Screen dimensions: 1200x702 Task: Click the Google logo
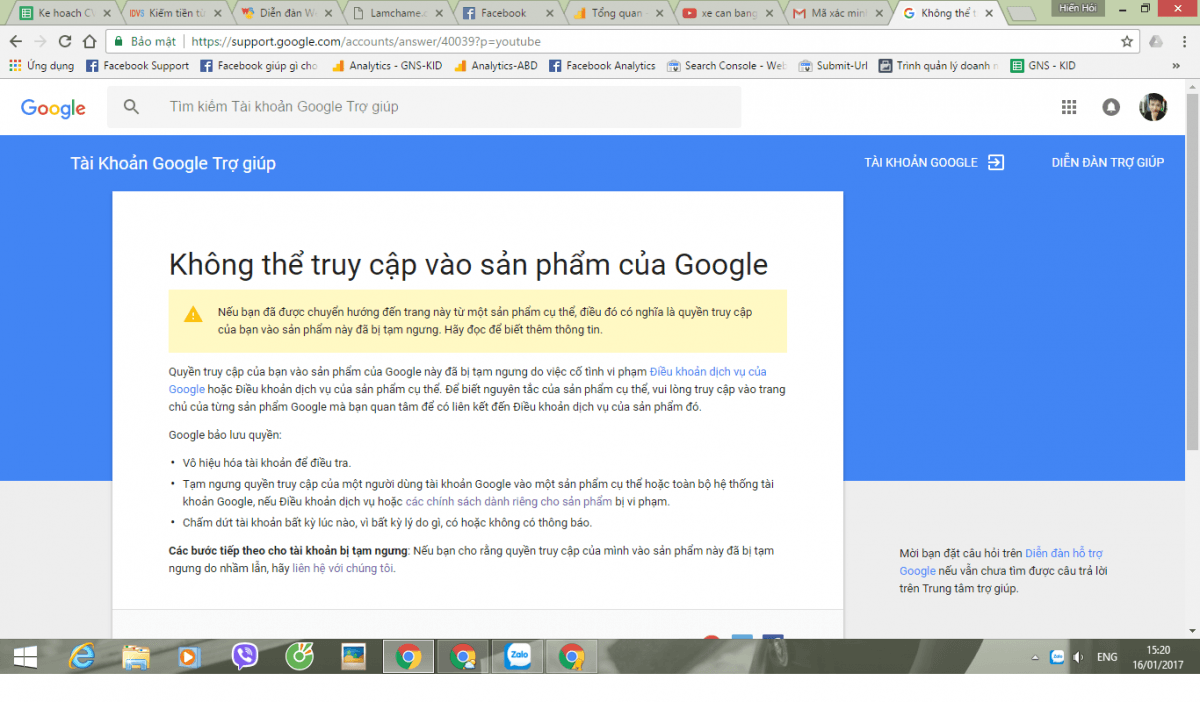point(53,108)
